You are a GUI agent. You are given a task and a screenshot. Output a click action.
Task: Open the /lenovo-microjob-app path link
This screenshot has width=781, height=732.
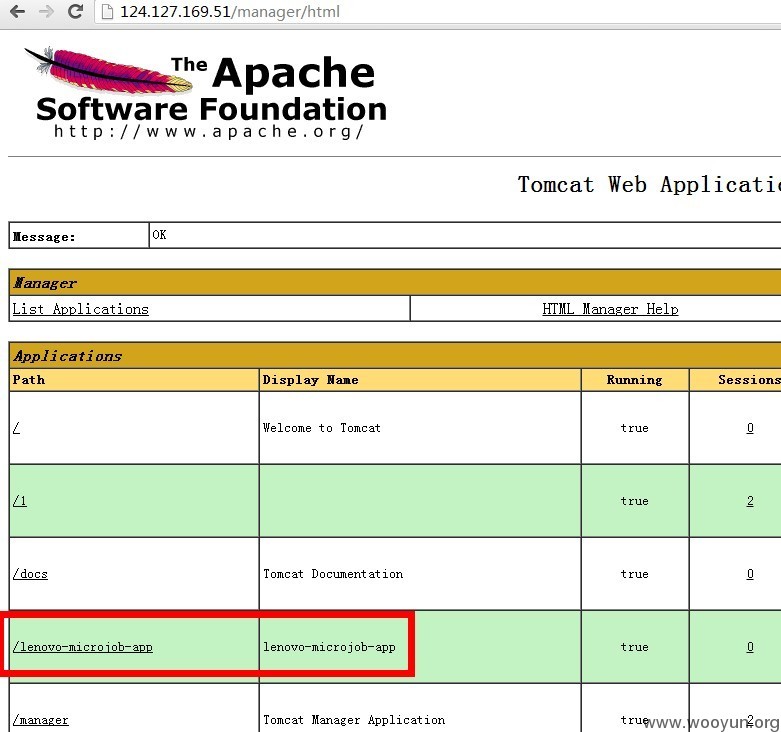(x=83, y=647)
